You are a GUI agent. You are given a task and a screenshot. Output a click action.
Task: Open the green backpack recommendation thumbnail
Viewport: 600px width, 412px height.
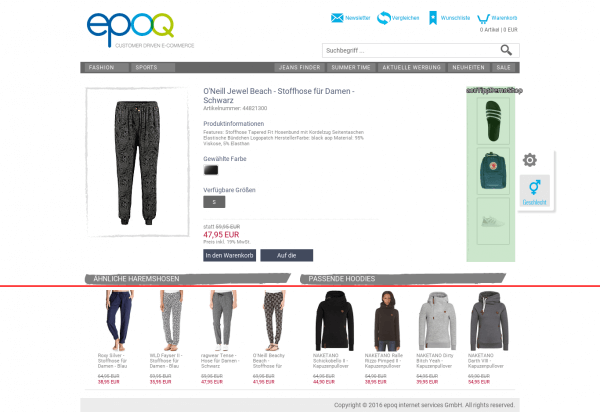pyautogui.click(x=493, y=171)
